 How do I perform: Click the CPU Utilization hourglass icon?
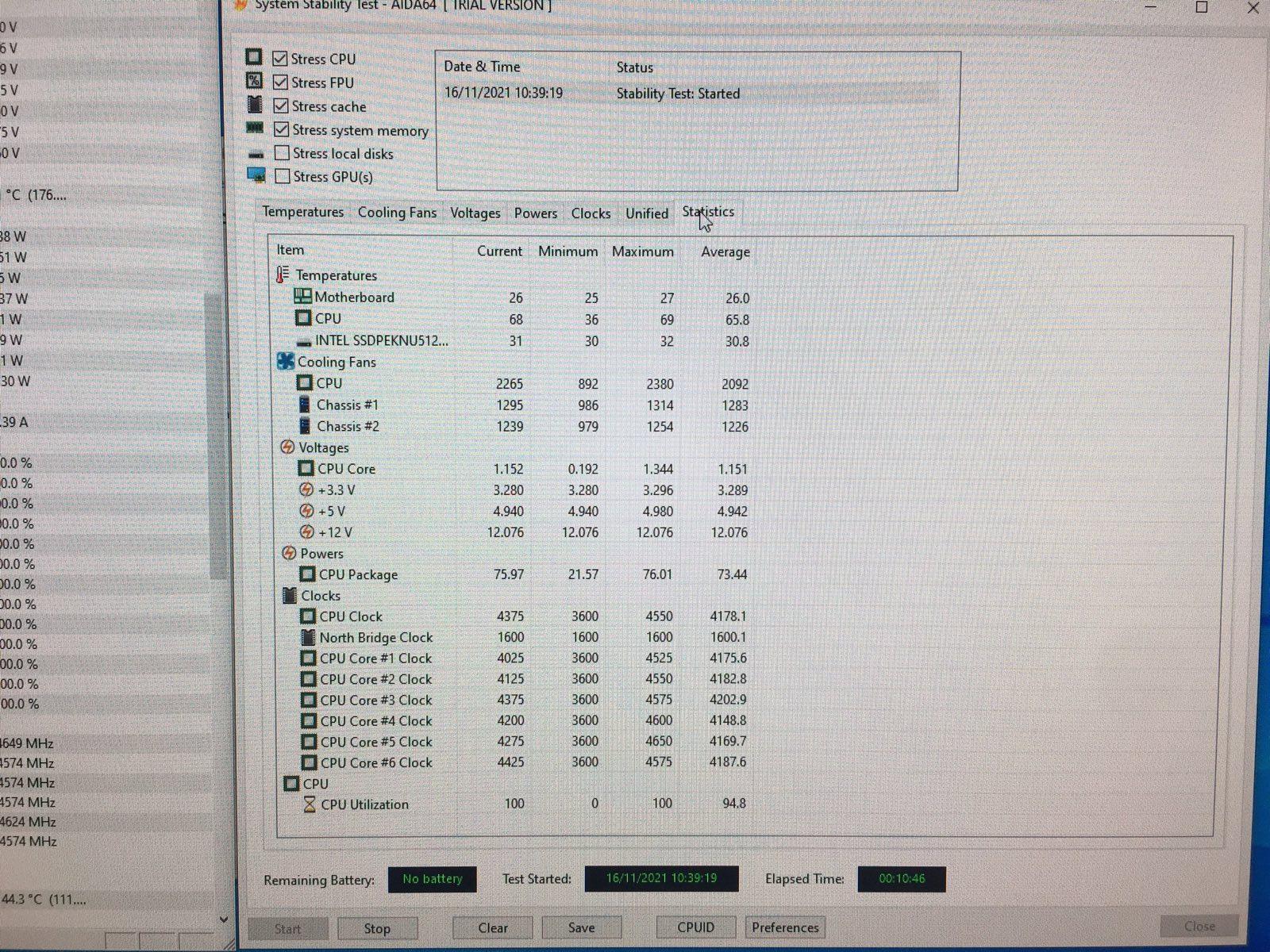310,804
